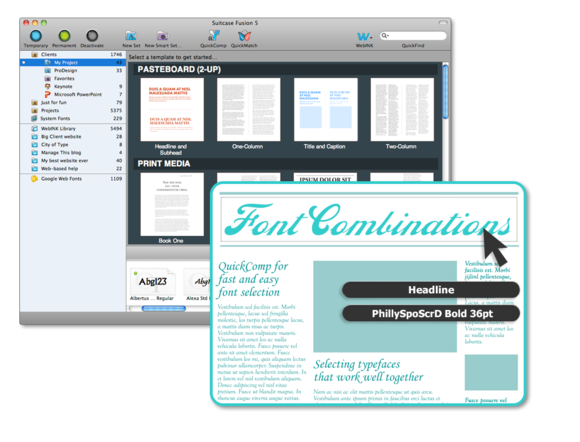Choose the Two-Column template
Screen dimensions: 580x442
point(402,110)
